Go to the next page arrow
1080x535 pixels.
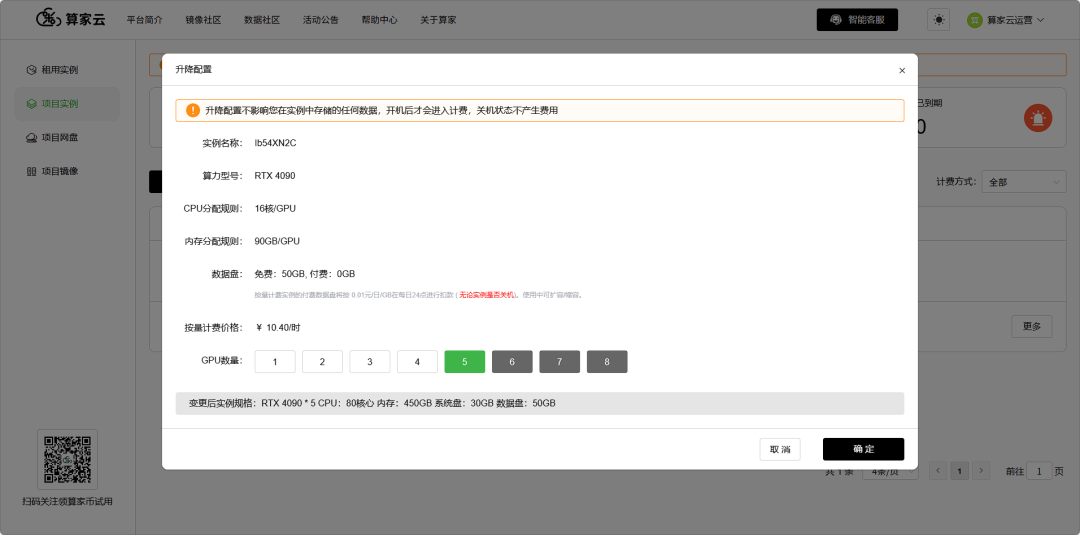[982, 471]
